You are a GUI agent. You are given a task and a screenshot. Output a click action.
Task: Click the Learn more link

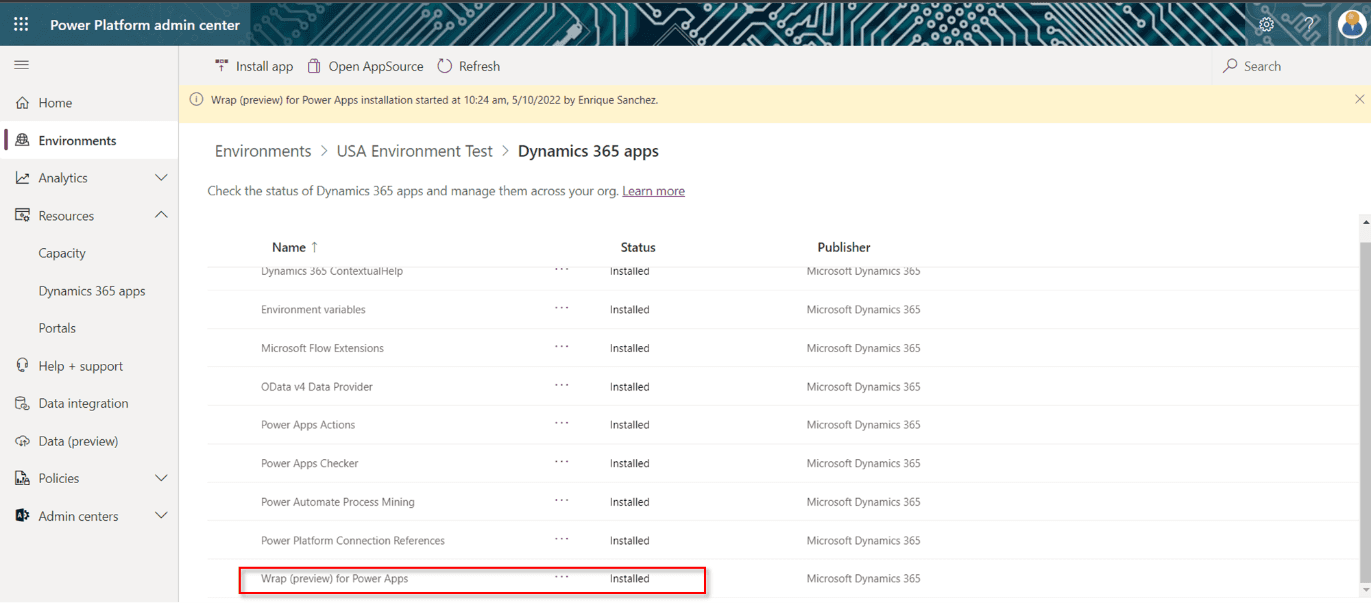click(x=653, y=191)
